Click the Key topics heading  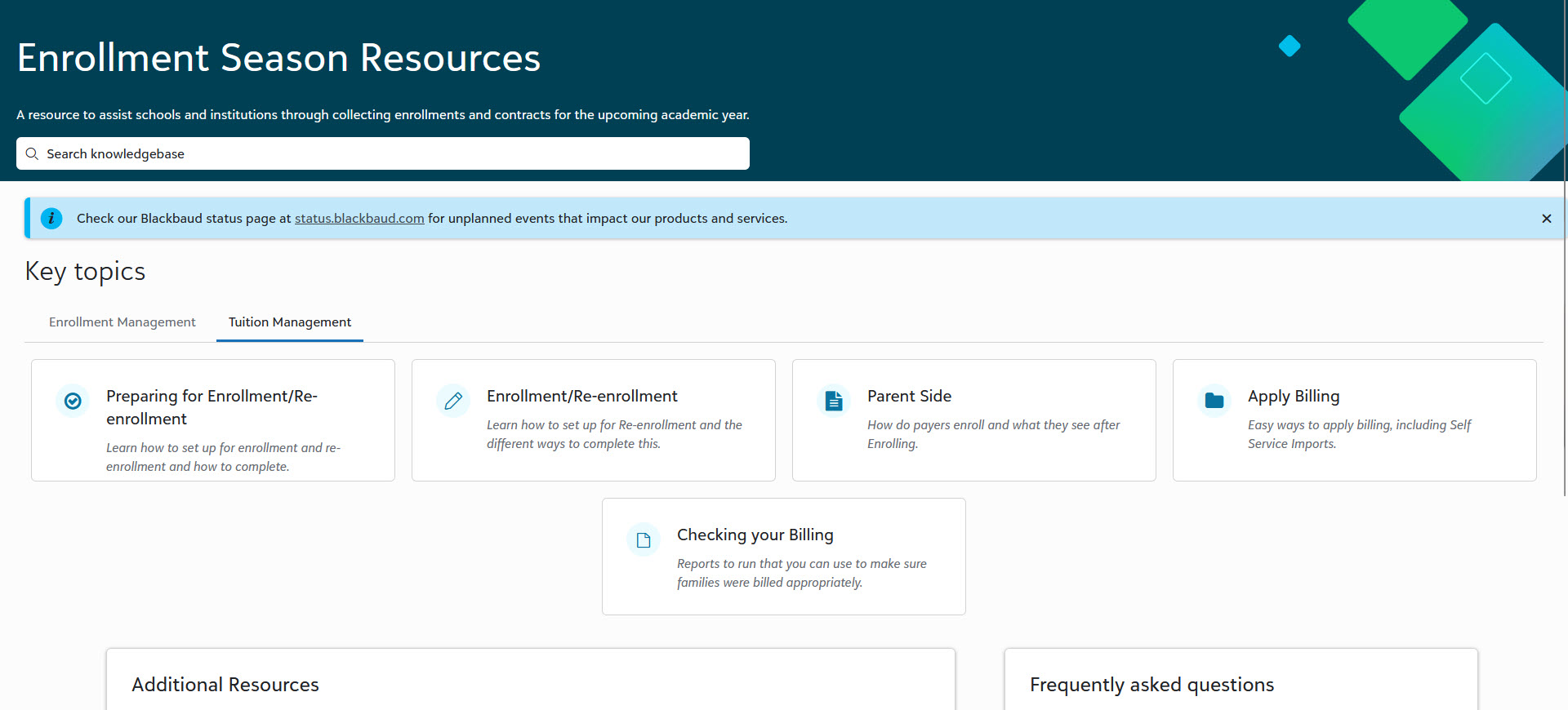click(85, 271)
